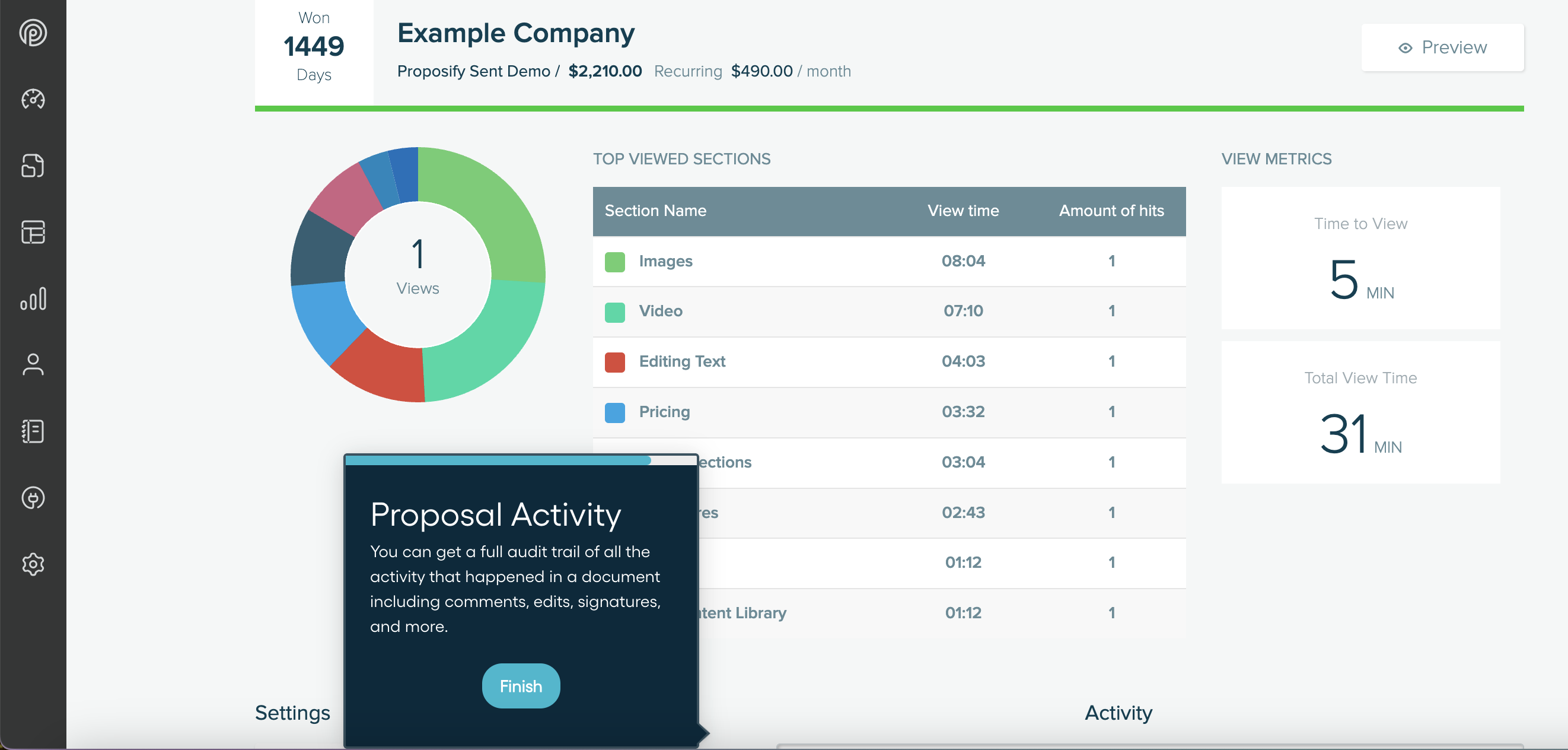Click the dashboard icon in sidebar
1568x750 pixels.
click(x=31, y=99)
